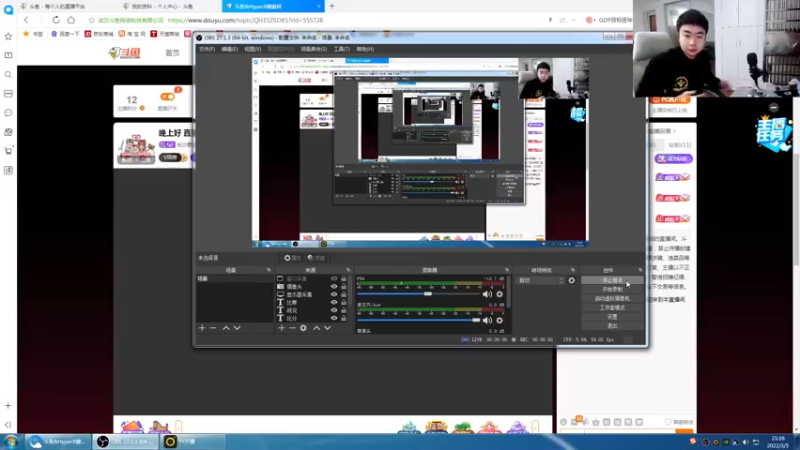Click 工作室模式 studio mode button

pyautogui.click(x=612, y=308)
